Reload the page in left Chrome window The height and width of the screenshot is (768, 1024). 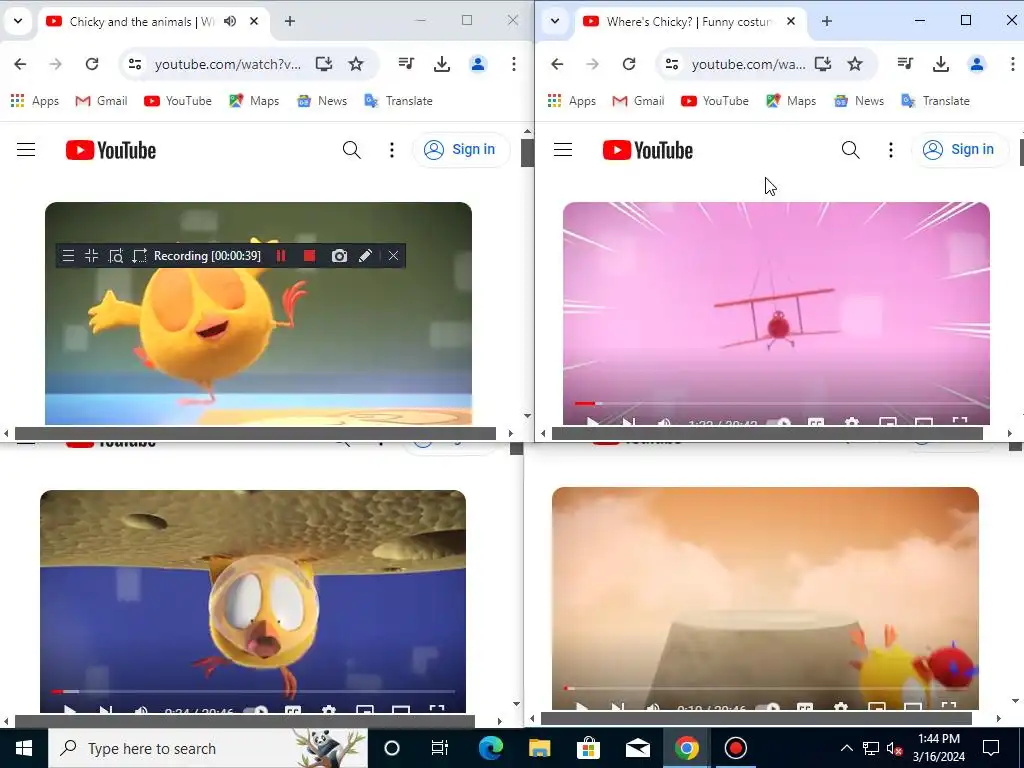pyautogui.click(x=92, y=64)
